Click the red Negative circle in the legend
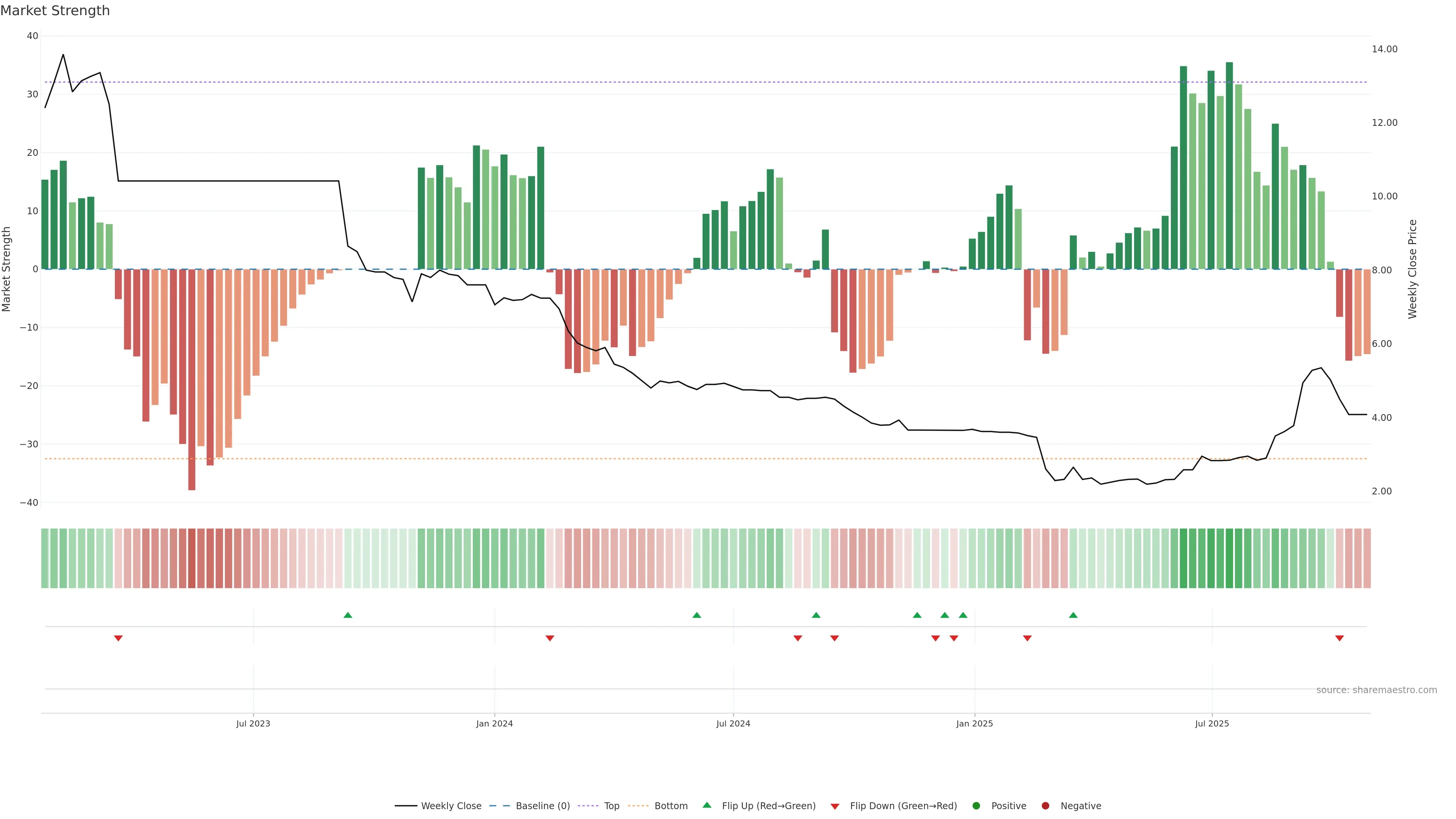Screen dimensions: 1456x819 (1045, 806)
